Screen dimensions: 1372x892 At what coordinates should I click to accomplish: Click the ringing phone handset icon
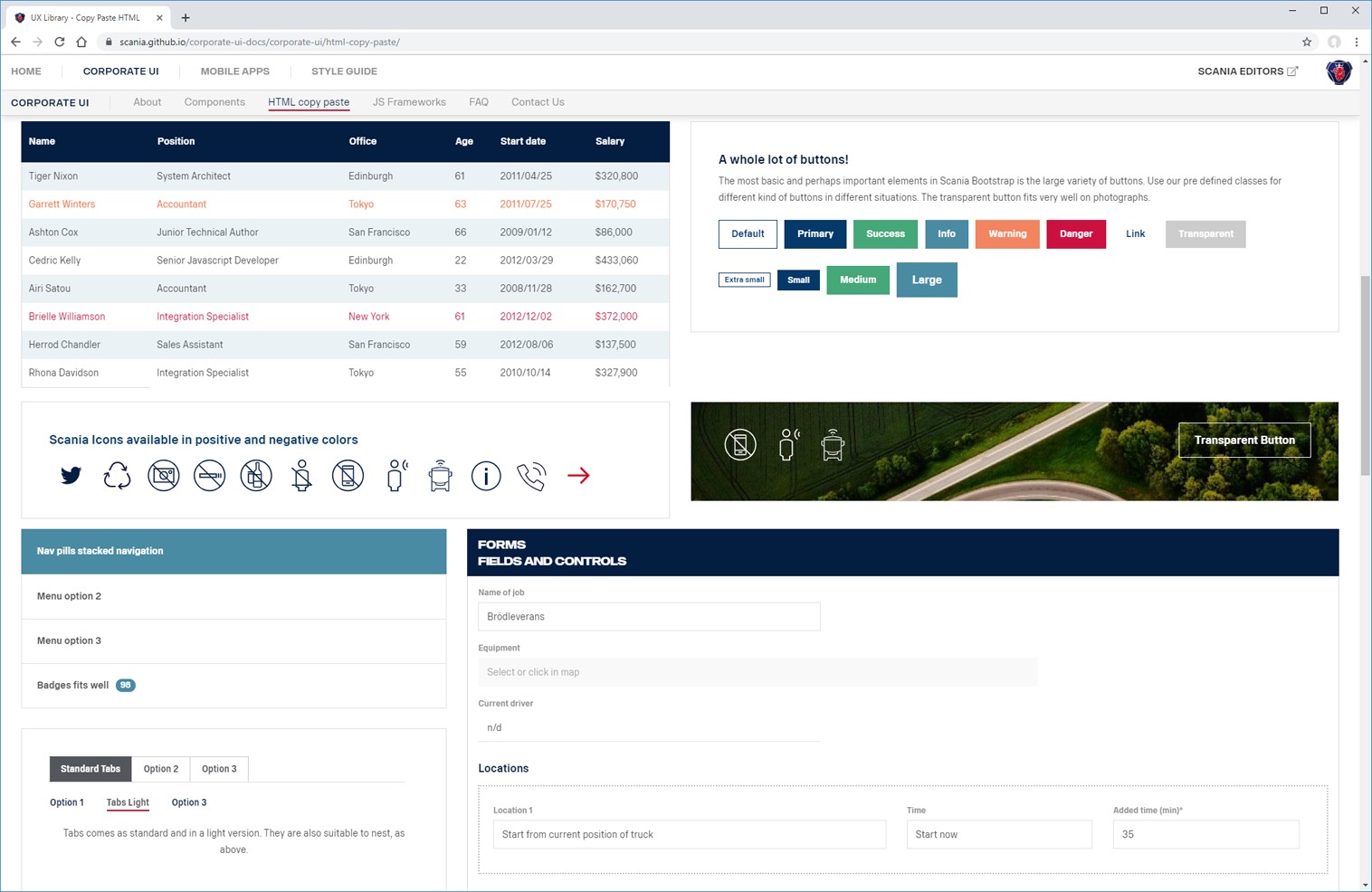(531, 475)
